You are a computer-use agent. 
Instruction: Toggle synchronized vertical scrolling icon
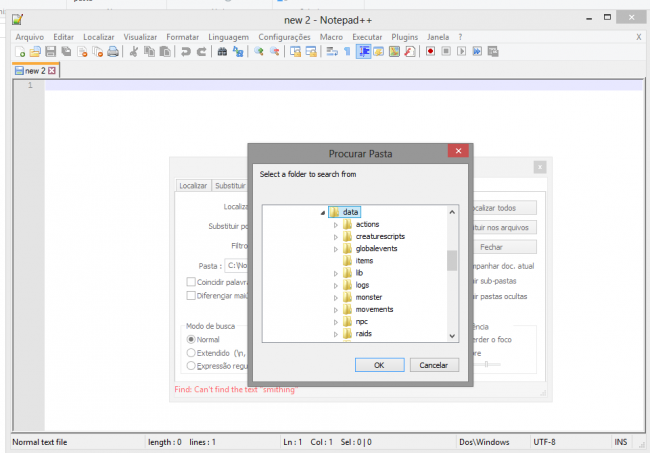pos(295,51)
